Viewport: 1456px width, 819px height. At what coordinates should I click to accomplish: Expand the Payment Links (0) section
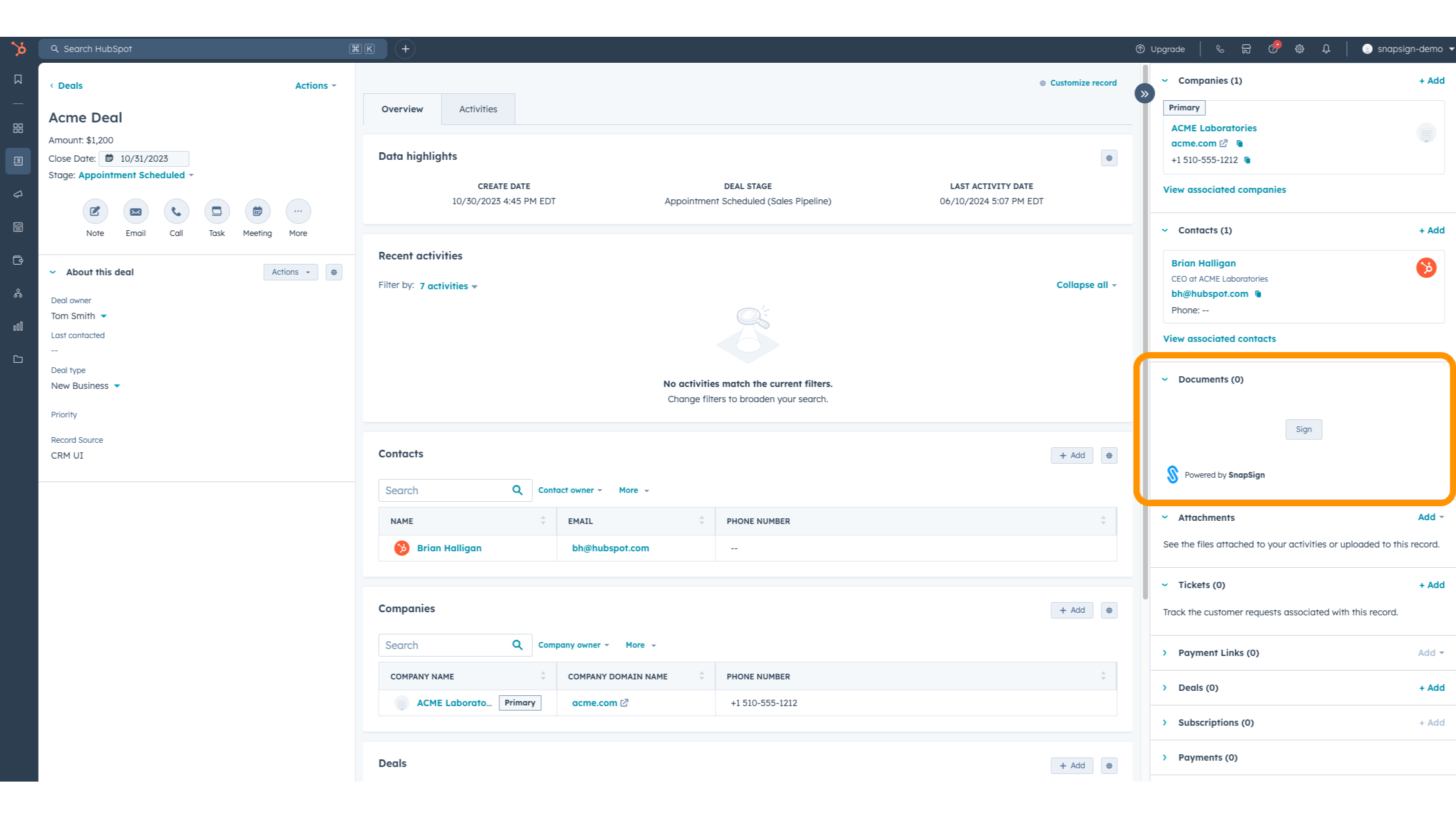[x=1165, y=653]
